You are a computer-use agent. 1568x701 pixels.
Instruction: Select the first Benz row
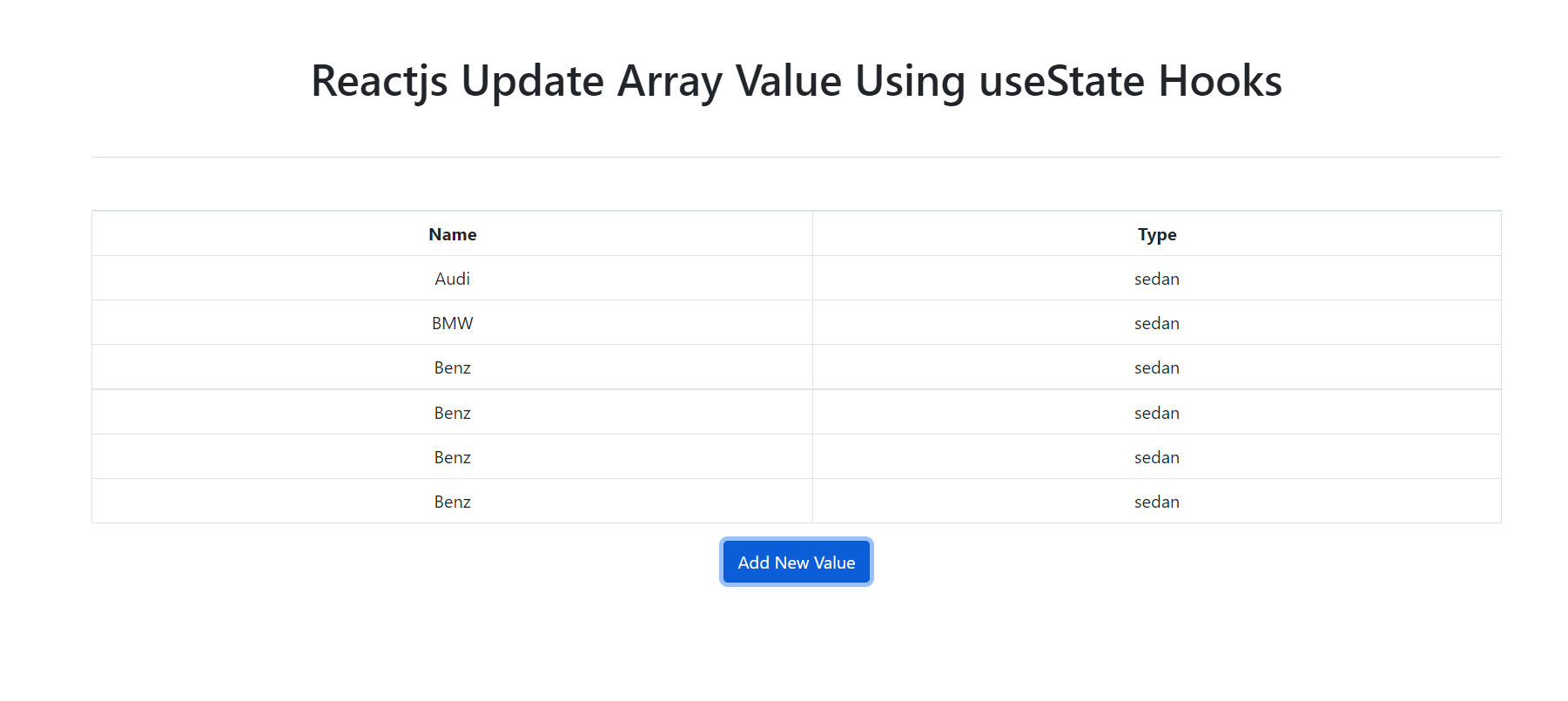451,367
